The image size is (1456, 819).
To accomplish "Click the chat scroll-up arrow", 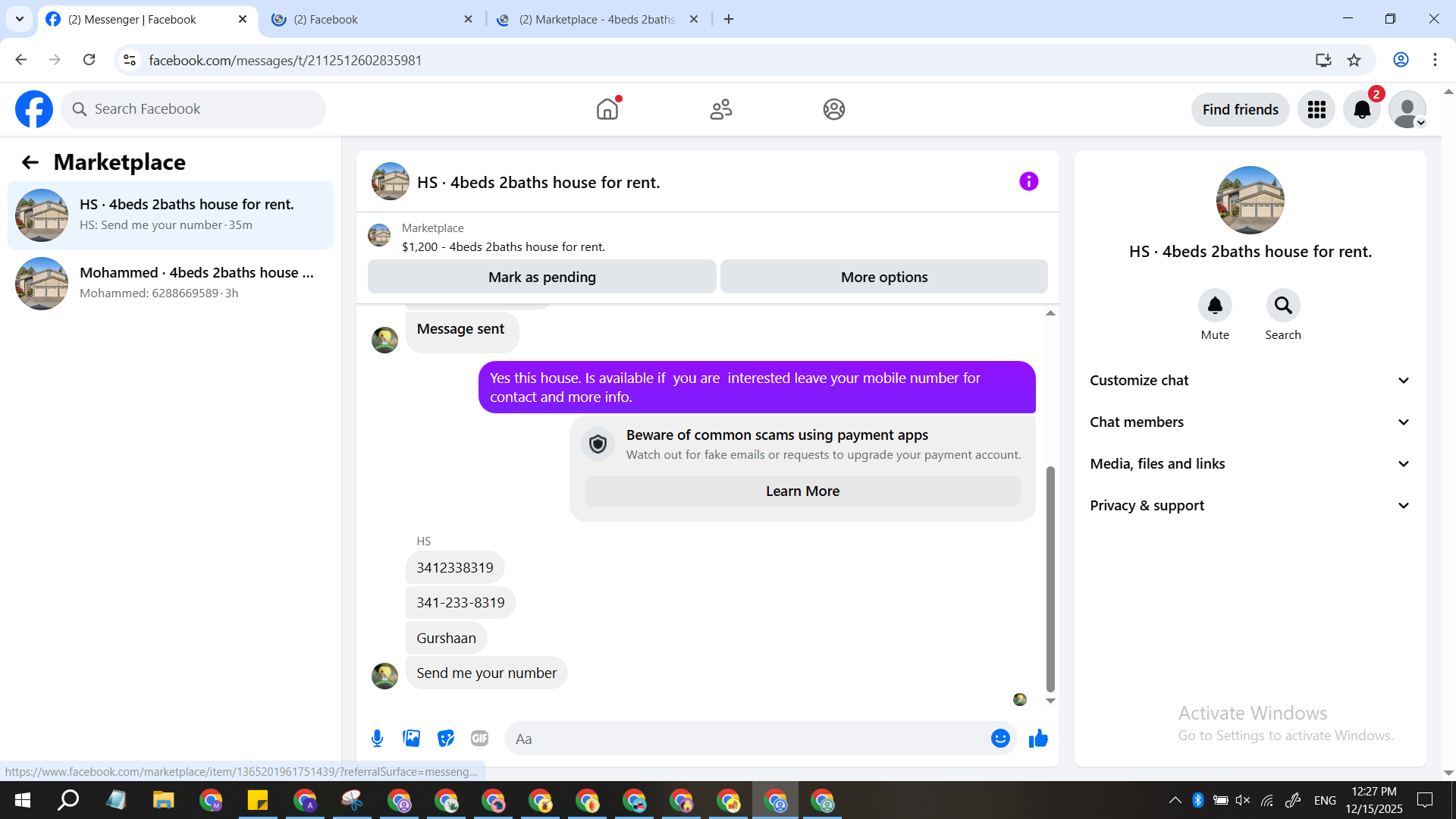I will [x=1050, y=312].
